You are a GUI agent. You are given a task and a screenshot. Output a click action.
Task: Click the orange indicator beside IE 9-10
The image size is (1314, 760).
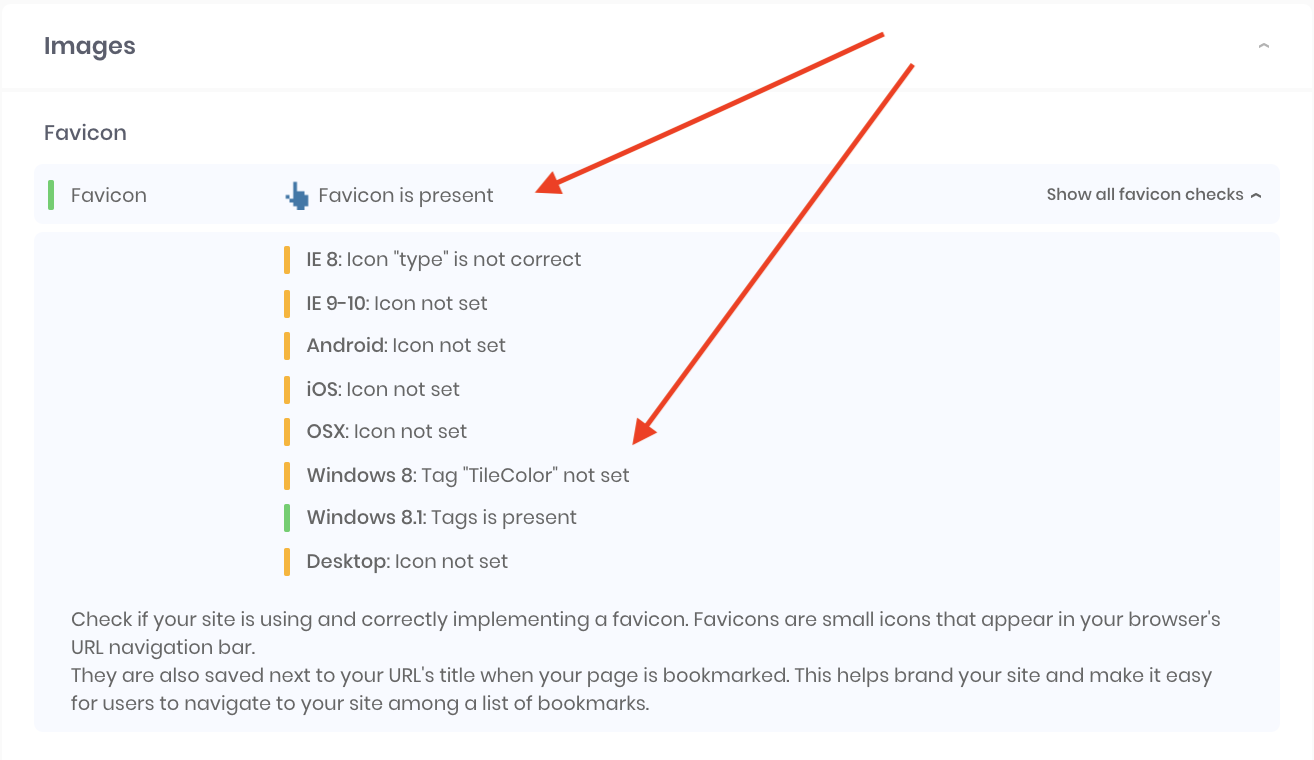pyautogui.click(x=288, y=303)
